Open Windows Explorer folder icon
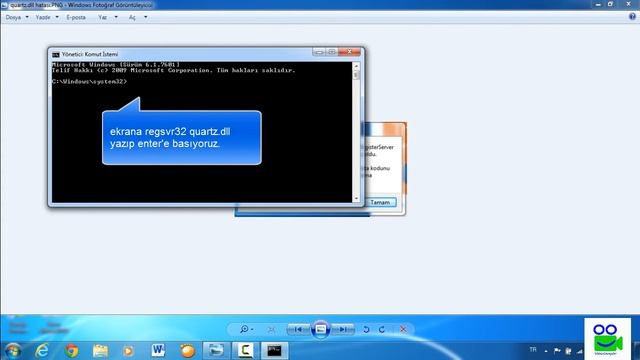The width and height of the screenshot is (640, 360). pyautogui.click(x=100, y=351)
